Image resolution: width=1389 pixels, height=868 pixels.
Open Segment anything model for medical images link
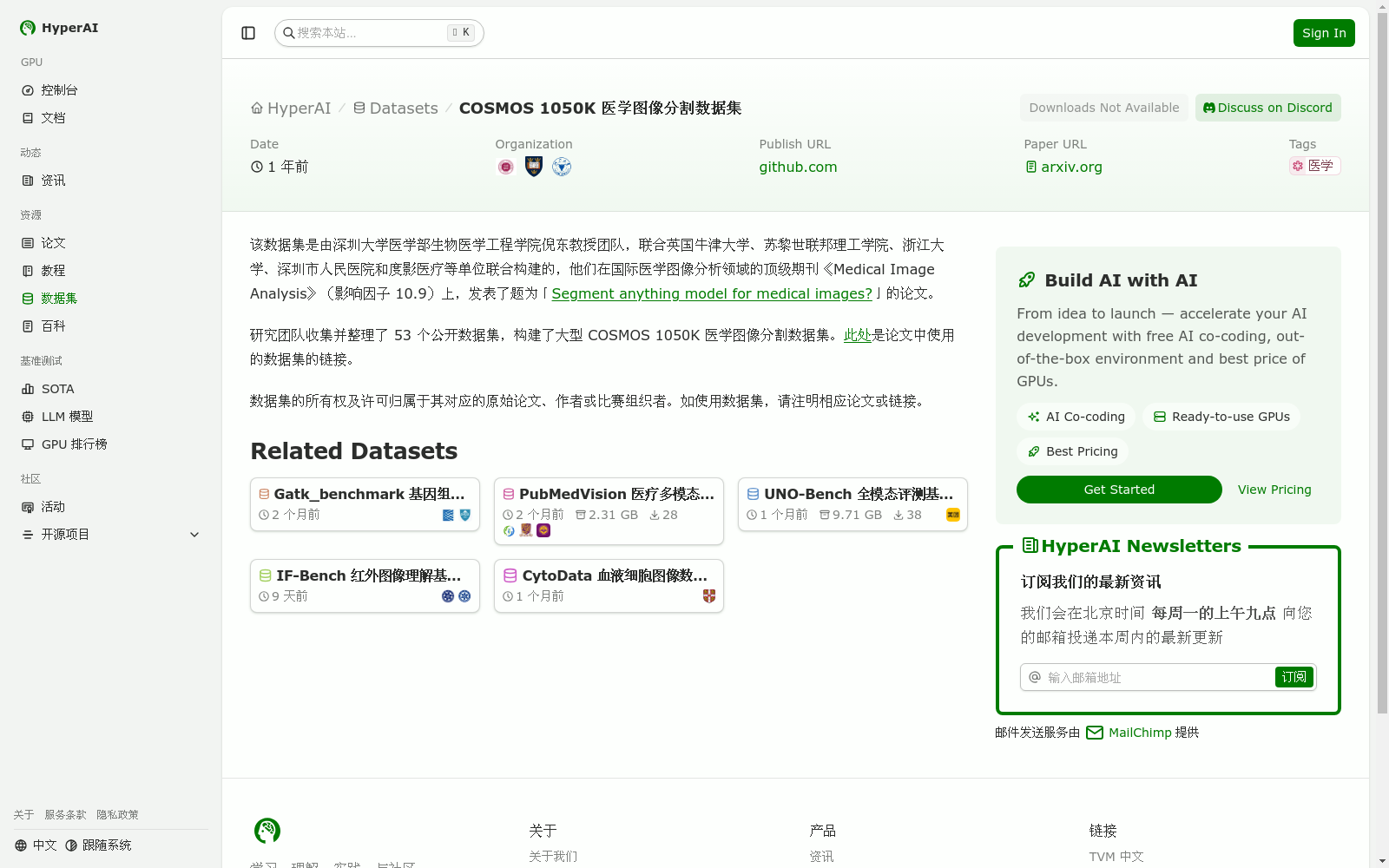[x=712, y=293]
